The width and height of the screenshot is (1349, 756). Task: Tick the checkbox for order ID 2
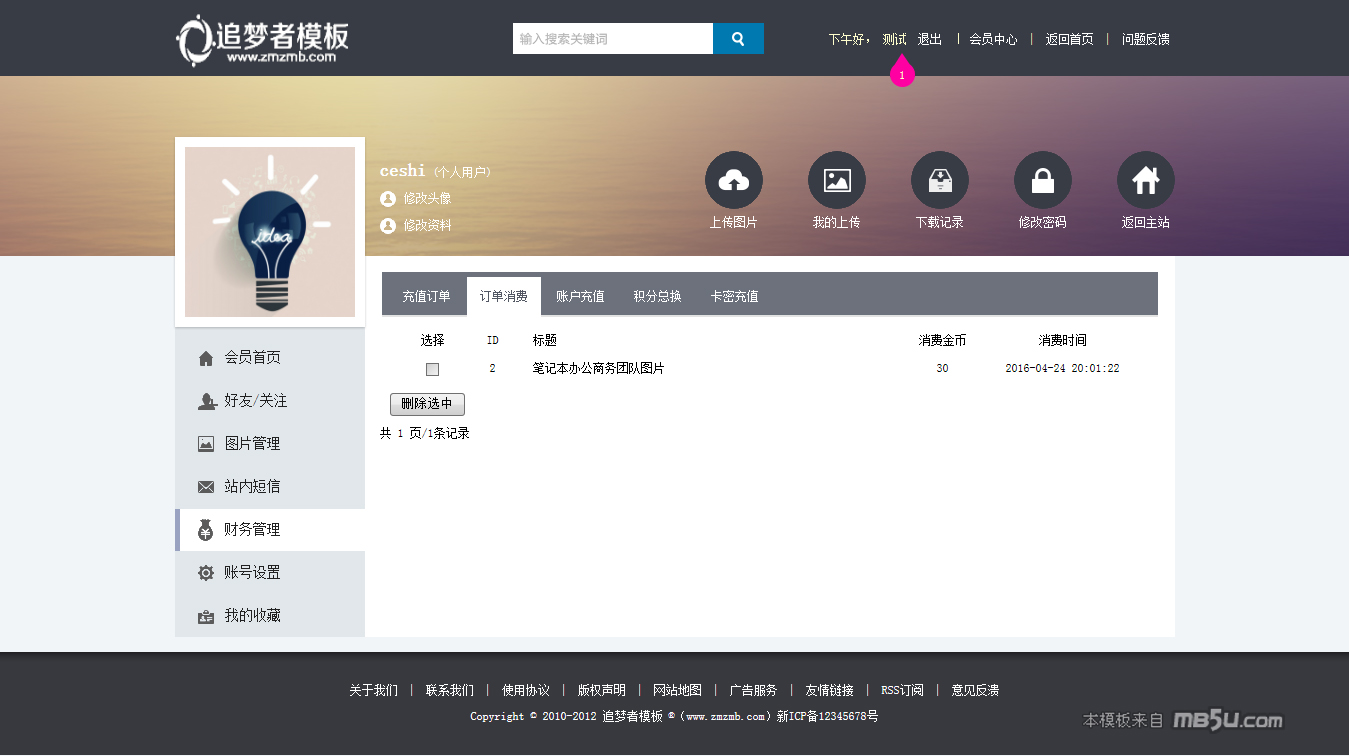pos(432,369)
